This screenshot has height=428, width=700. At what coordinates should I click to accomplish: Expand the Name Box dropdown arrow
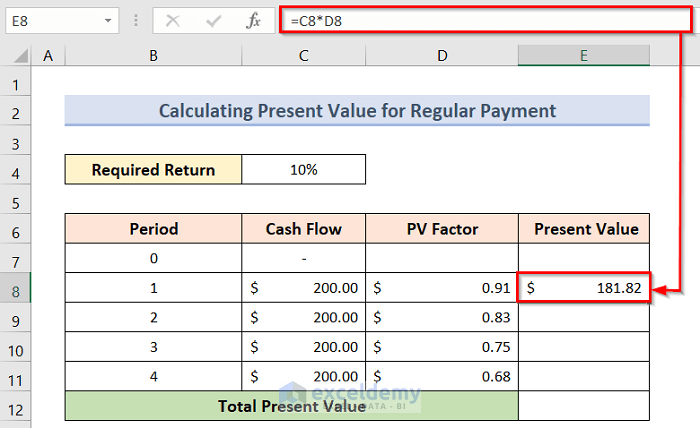107,19
